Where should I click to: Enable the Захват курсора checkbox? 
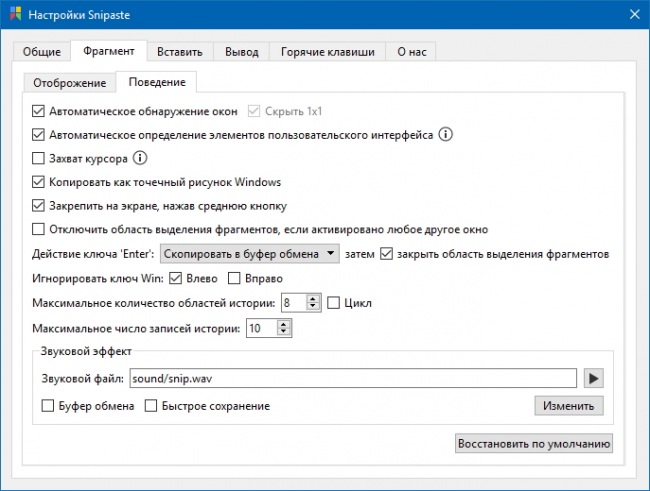38,158
